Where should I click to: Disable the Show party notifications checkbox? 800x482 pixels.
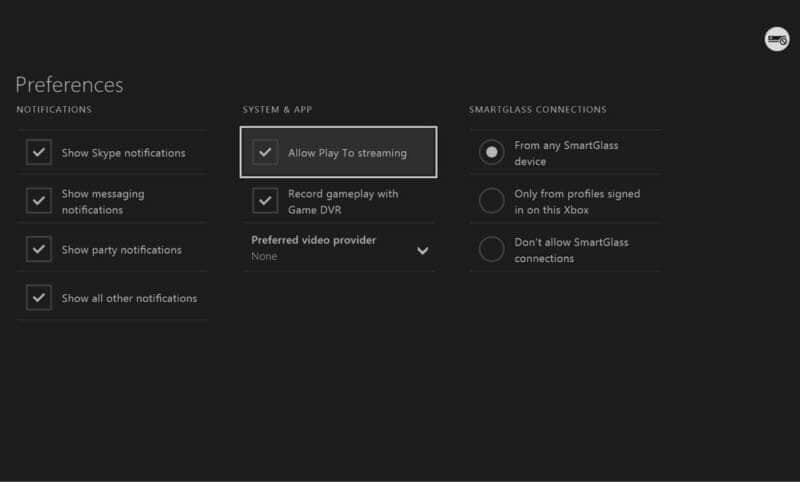point(39,249)
